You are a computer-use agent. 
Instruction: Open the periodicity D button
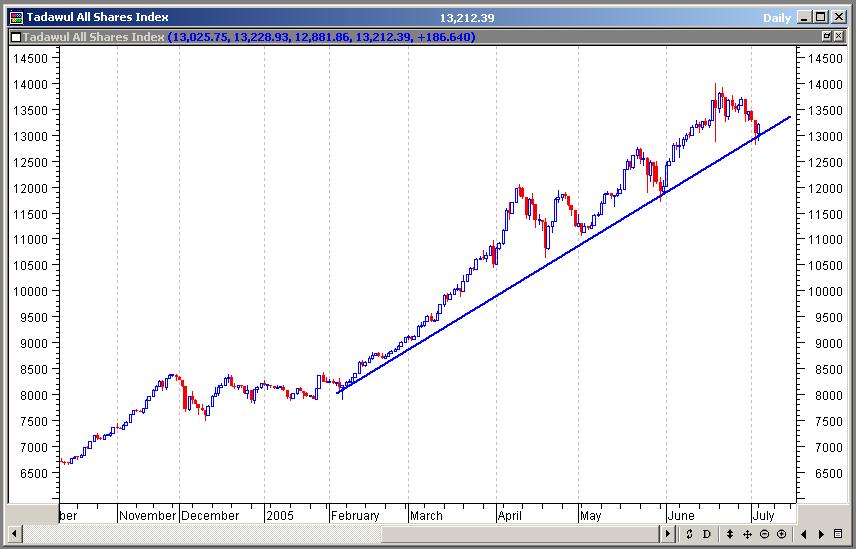[706, 534]
